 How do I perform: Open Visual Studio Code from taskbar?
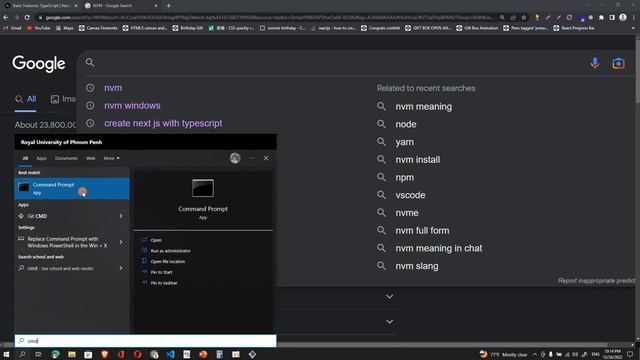click(x=170, y=354)
